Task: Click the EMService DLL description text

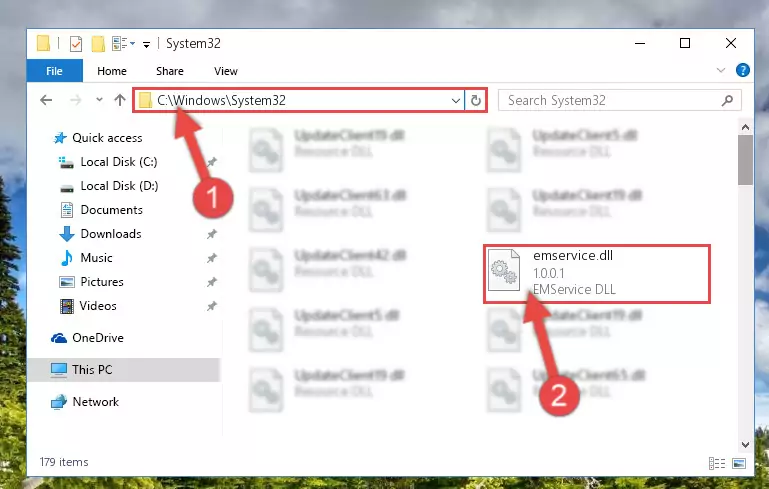Action: [574, 289]
